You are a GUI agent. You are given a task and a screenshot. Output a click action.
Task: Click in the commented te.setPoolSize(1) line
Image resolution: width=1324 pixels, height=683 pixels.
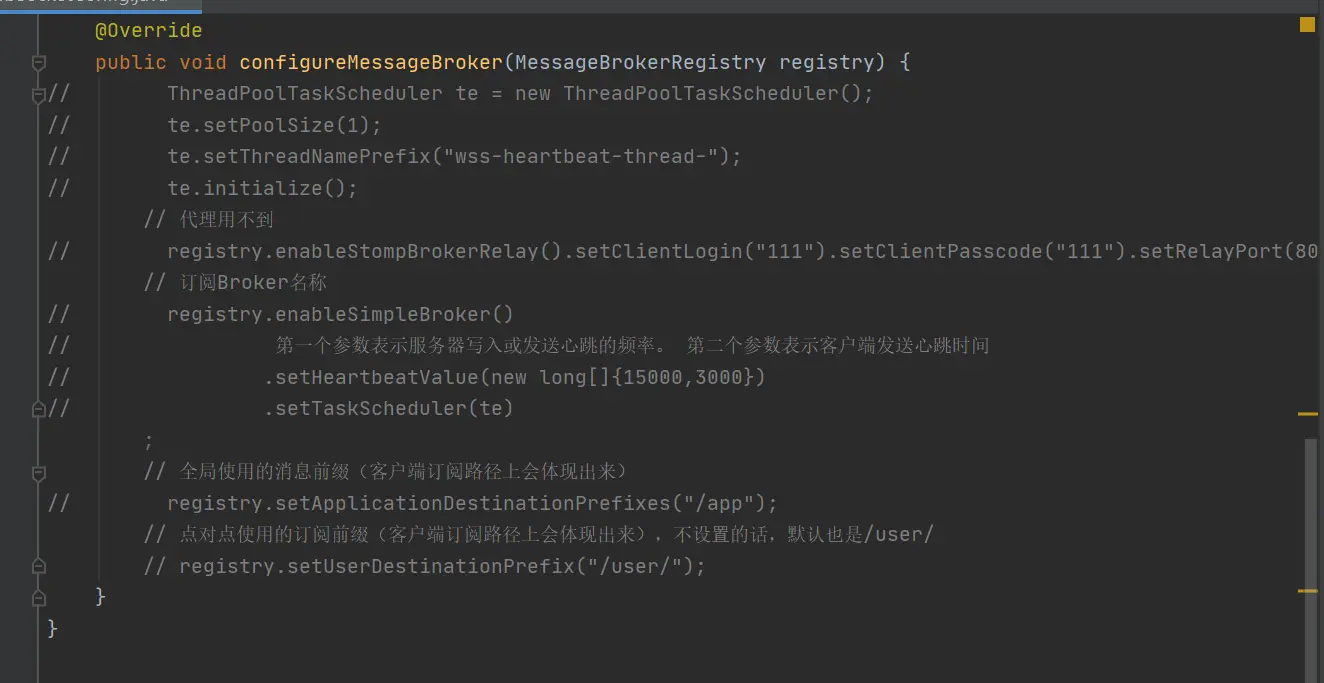[274, 125]
